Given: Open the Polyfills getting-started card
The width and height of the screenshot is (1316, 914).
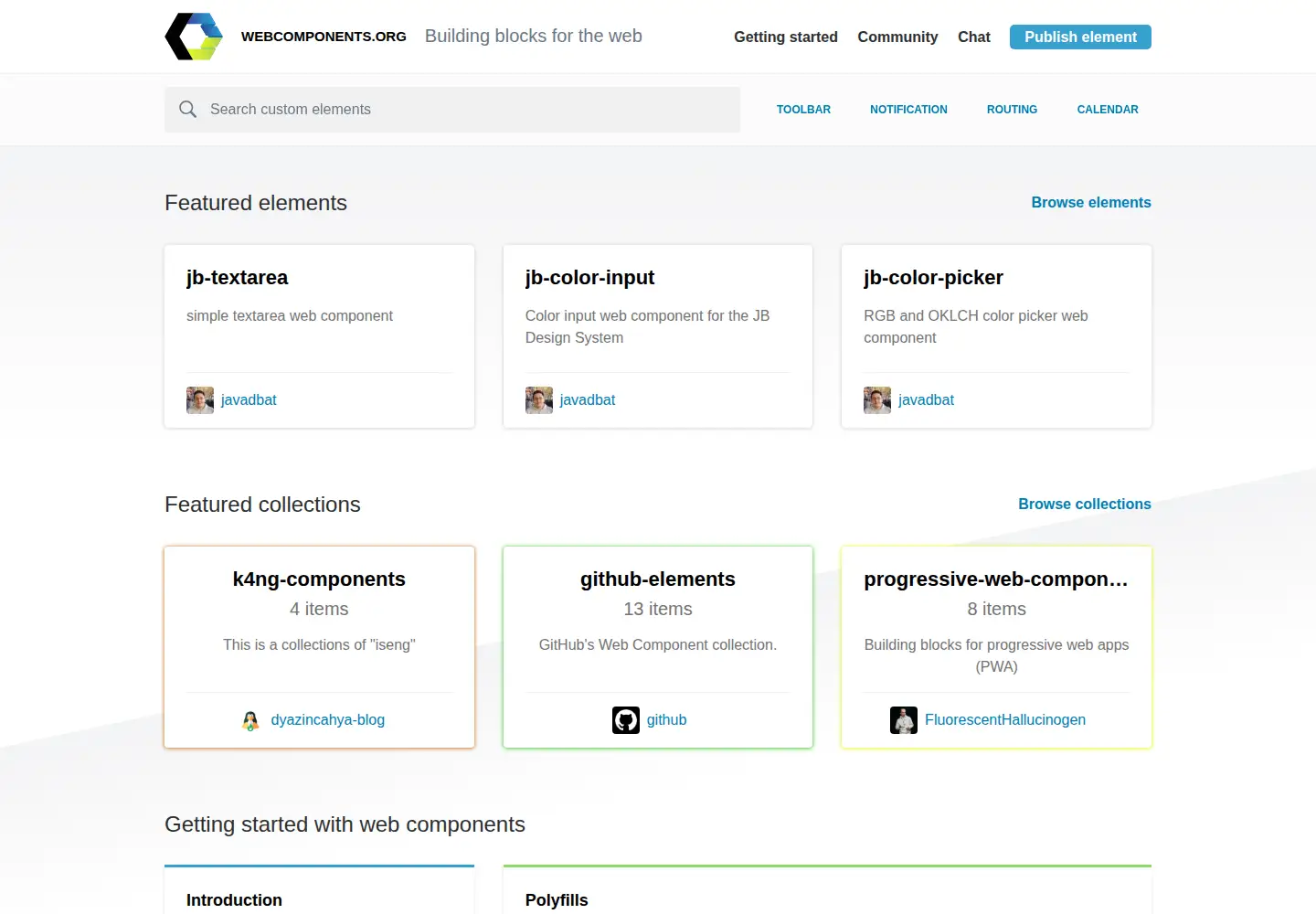Looking at the screenshot, I should pyautogui.click(x=827, y=890).
